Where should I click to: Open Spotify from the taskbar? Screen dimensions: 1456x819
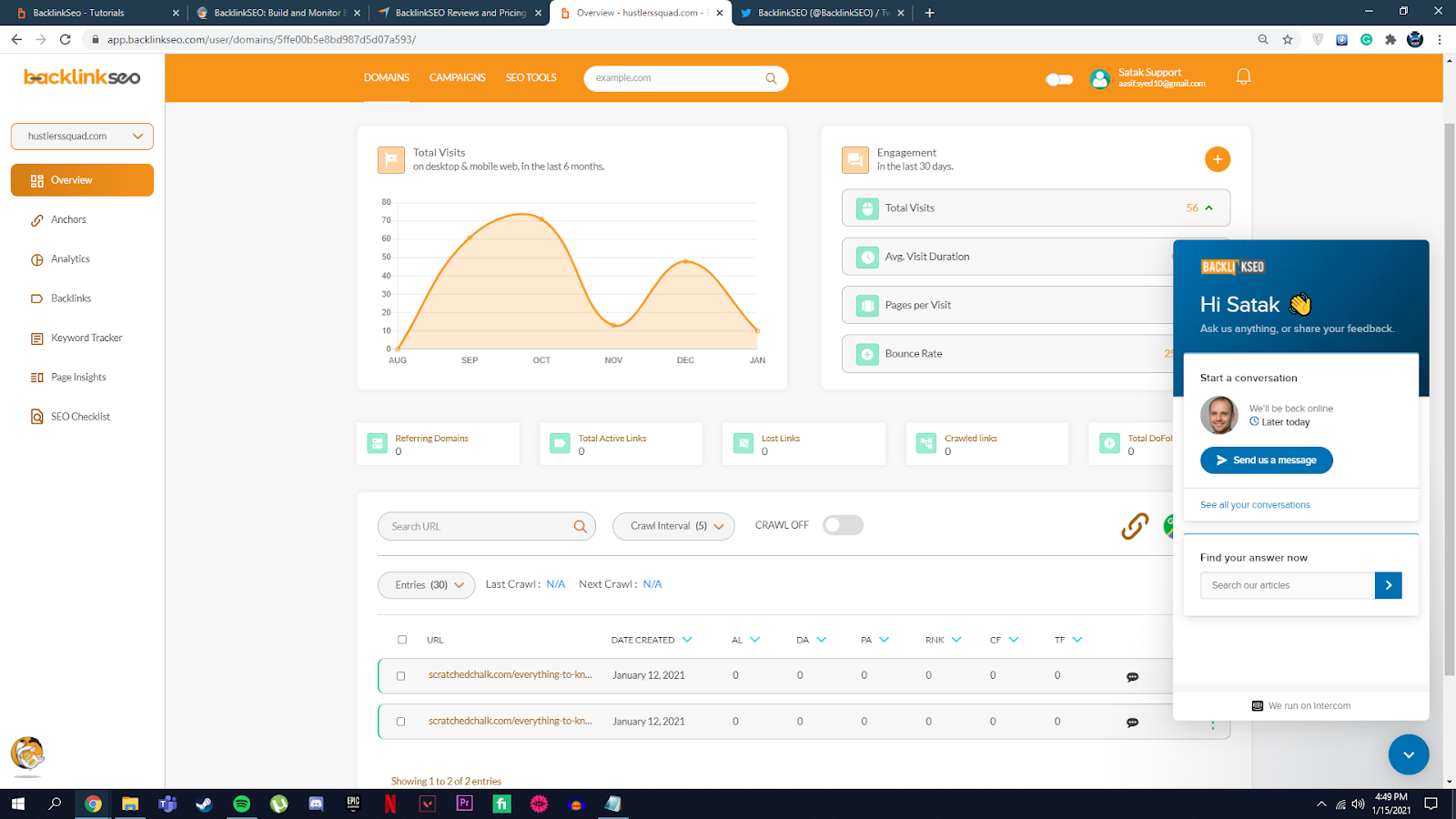tap(241, 804)
